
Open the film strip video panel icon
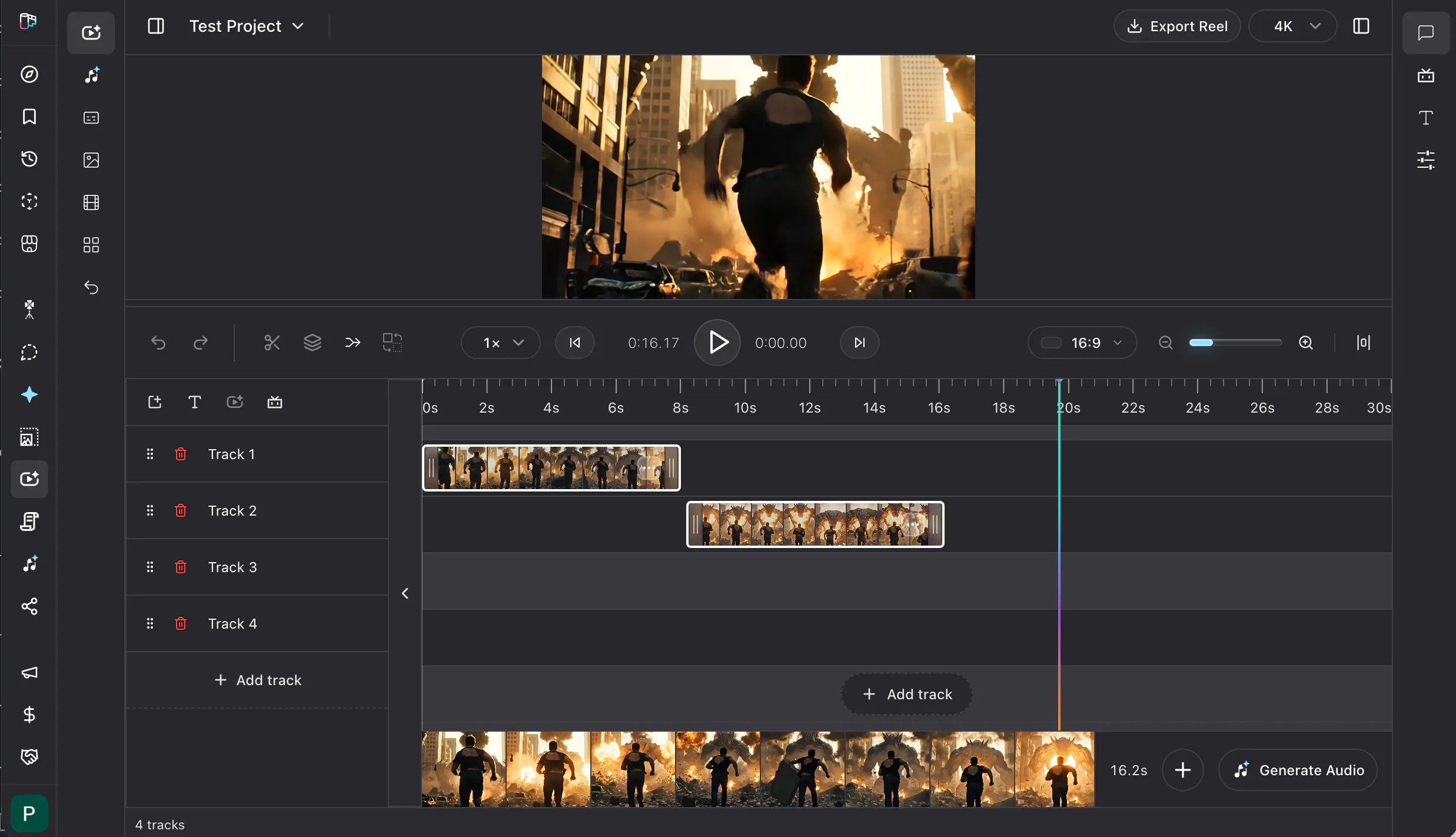91,202
